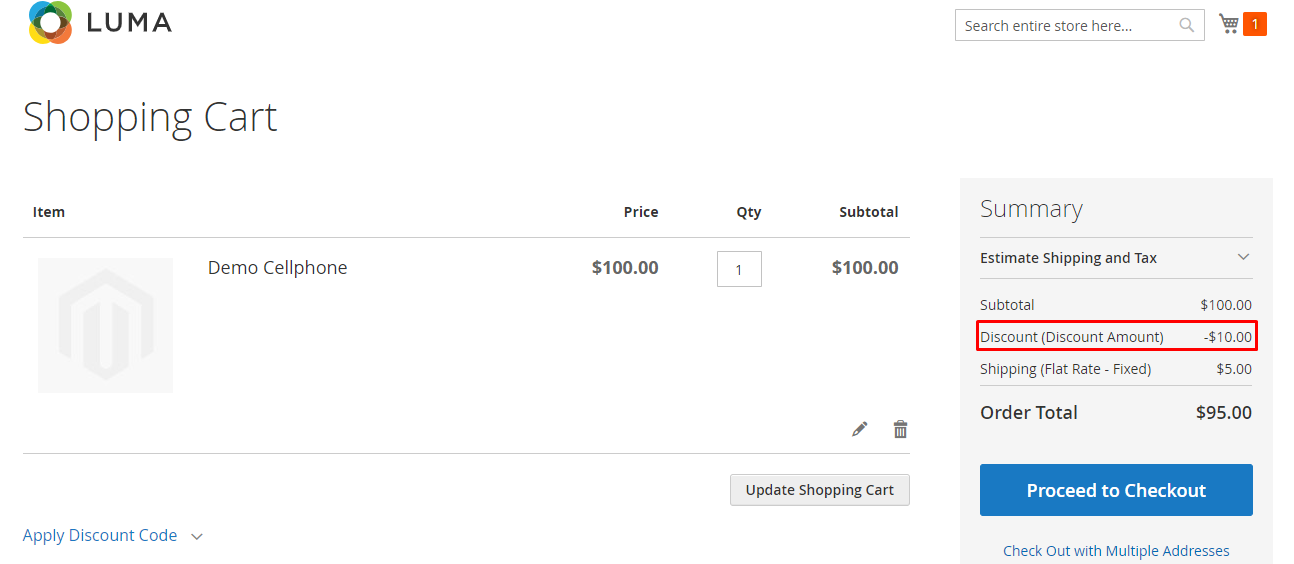Click the Discount Amount summary row

[1116, 337]
